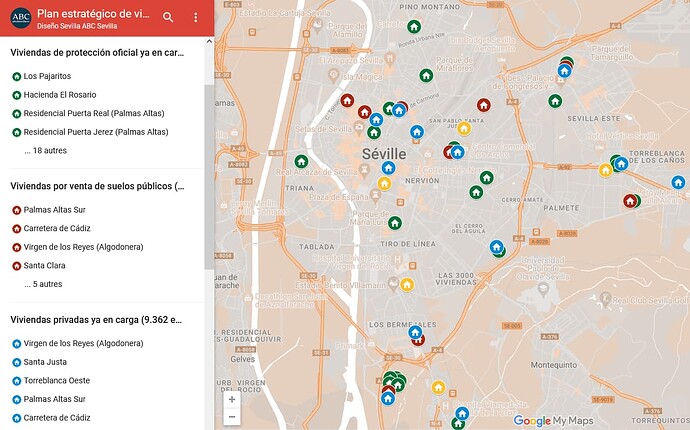Image resolution: width=690 pixels, height=430 pixels.
Task: Click the yellow marker south of Los Bermejales
Action: 438,387
